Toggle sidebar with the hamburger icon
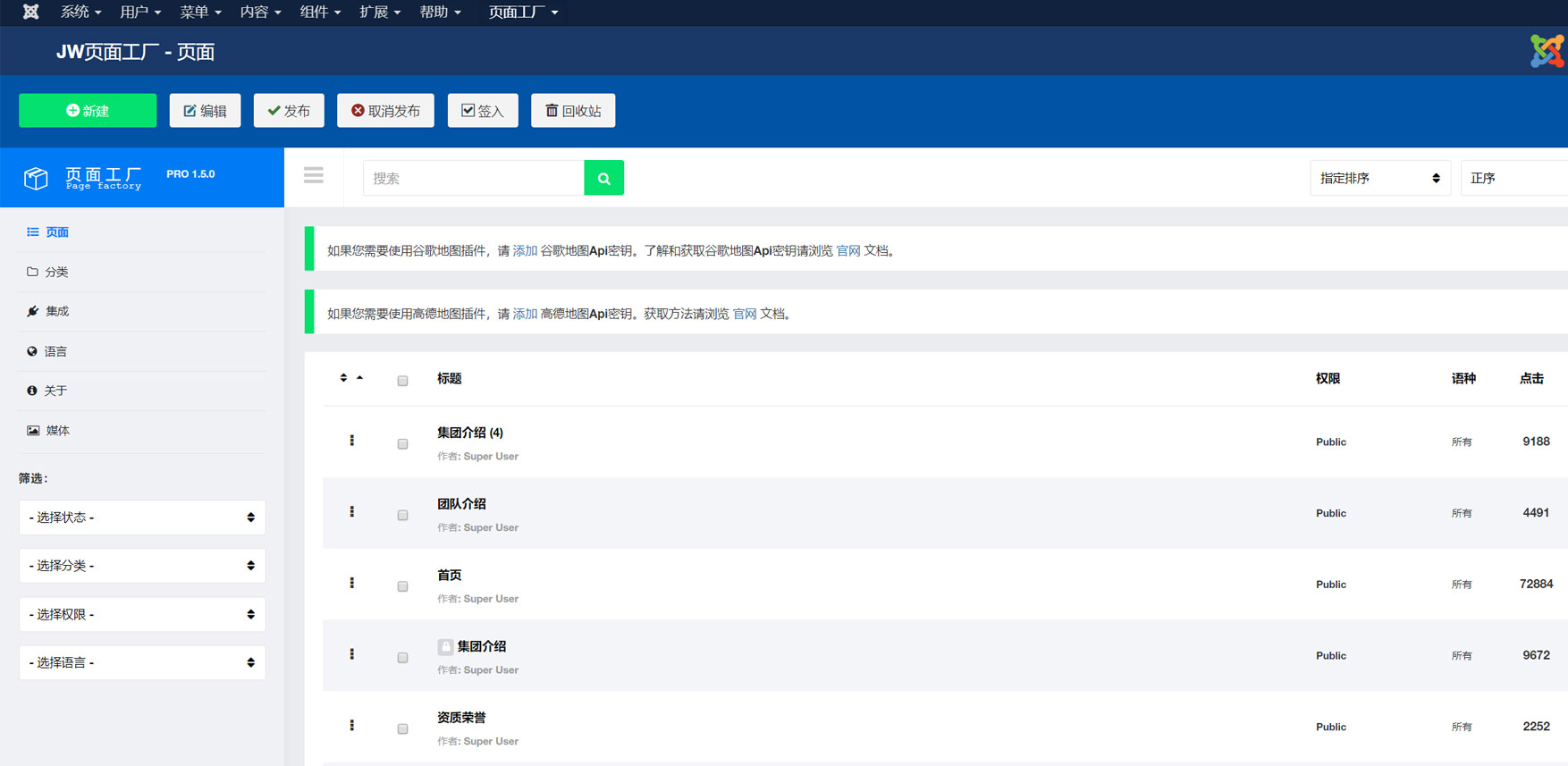This screenshot has height=766, width=1568. (314, 175)
